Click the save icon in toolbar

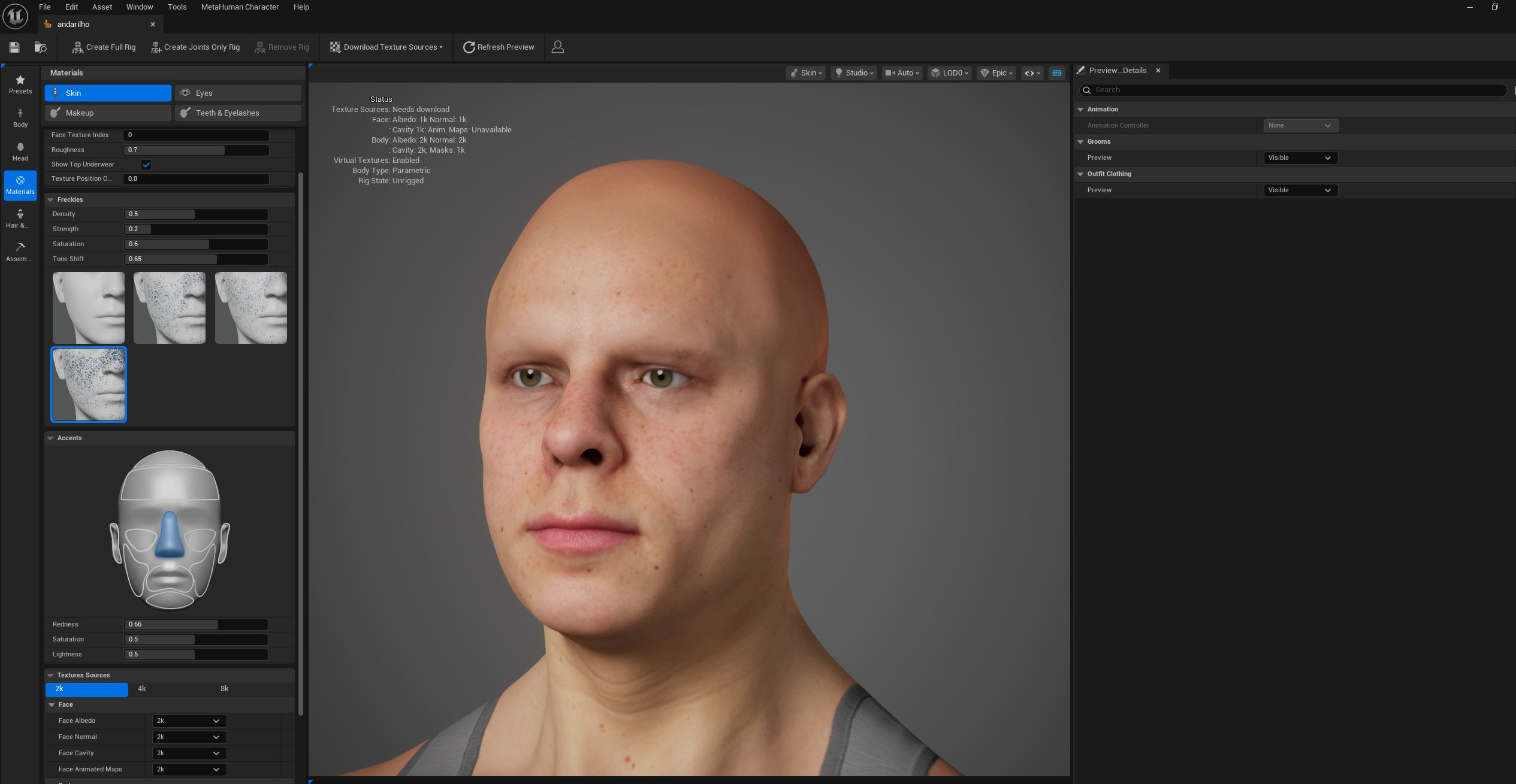click(x=14, y=47)
